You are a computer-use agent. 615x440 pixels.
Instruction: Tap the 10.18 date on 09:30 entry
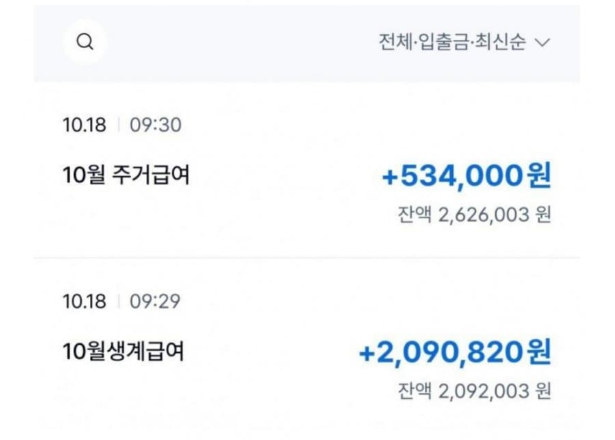point(84,125)
